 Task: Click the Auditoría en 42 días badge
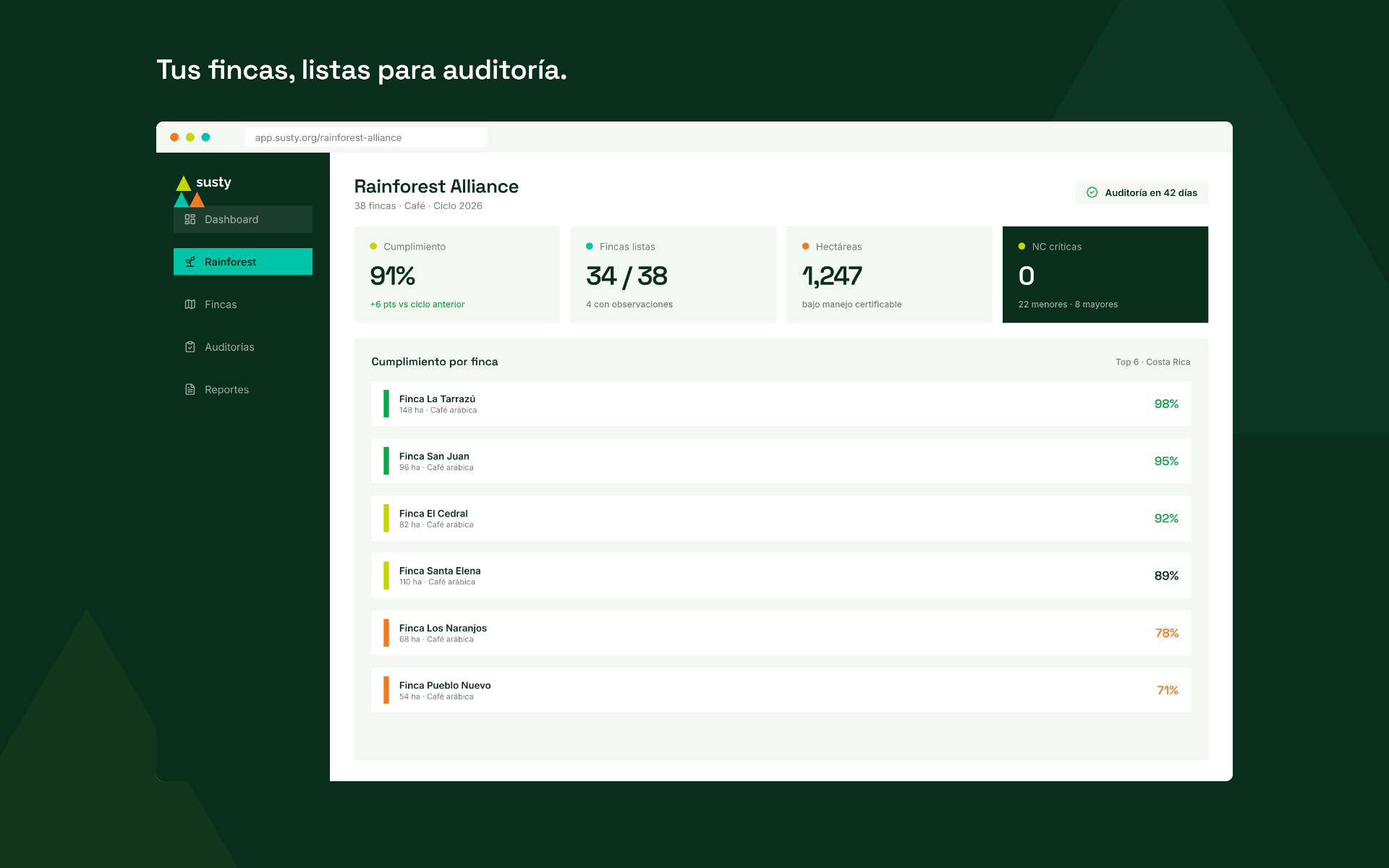click(x=1142, y=192)
